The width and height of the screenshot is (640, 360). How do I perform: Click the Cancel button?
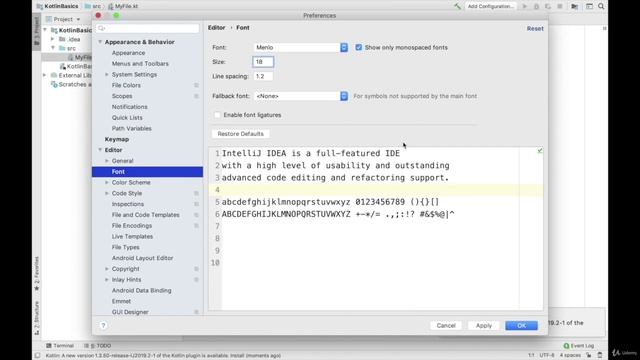446,325
